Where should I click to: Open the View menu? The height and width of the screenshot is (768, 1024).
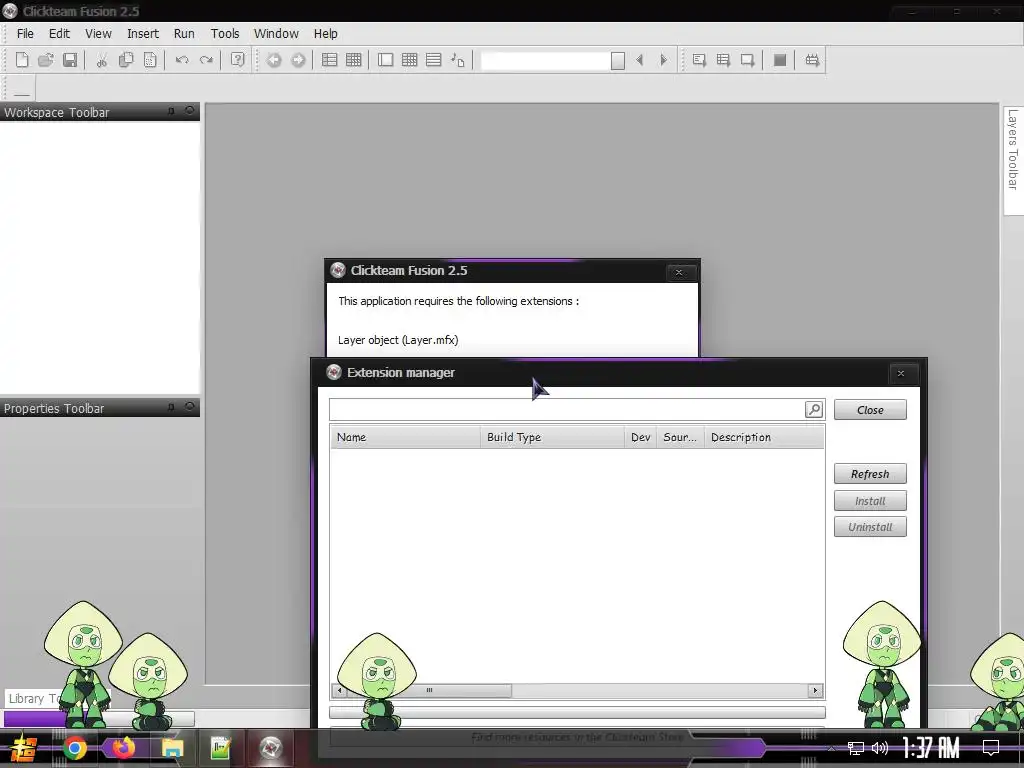[98, 33]
